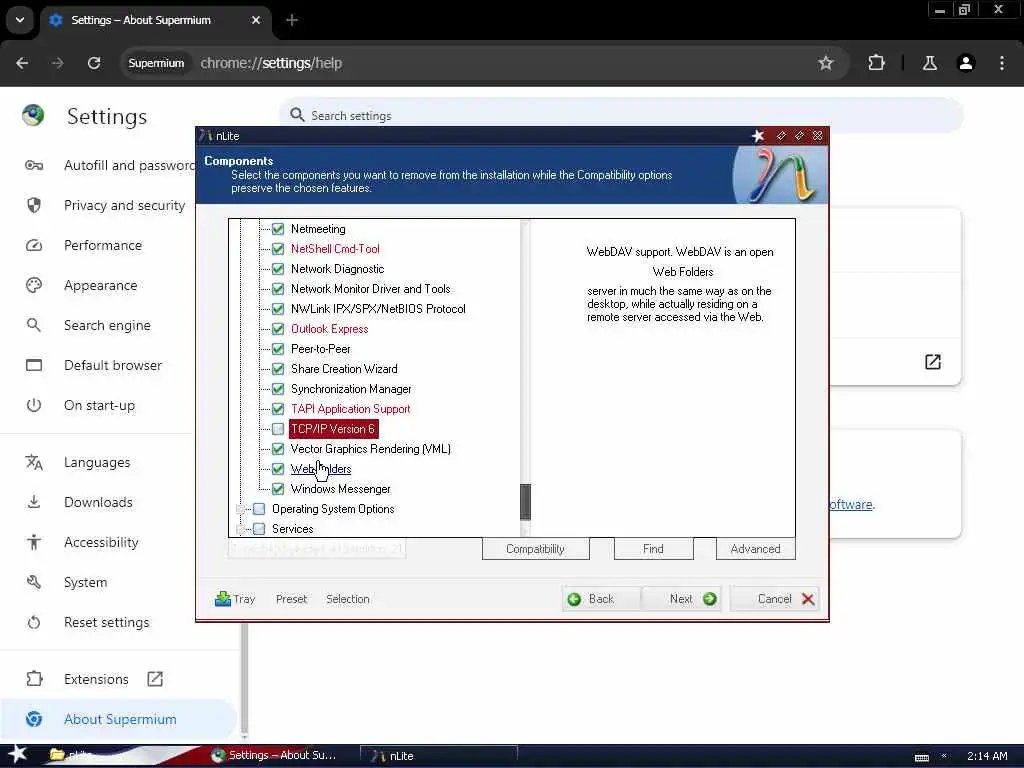Bookmark this page with the star icon
Screen dimensions: 1024x768
[x=825, y=63]
